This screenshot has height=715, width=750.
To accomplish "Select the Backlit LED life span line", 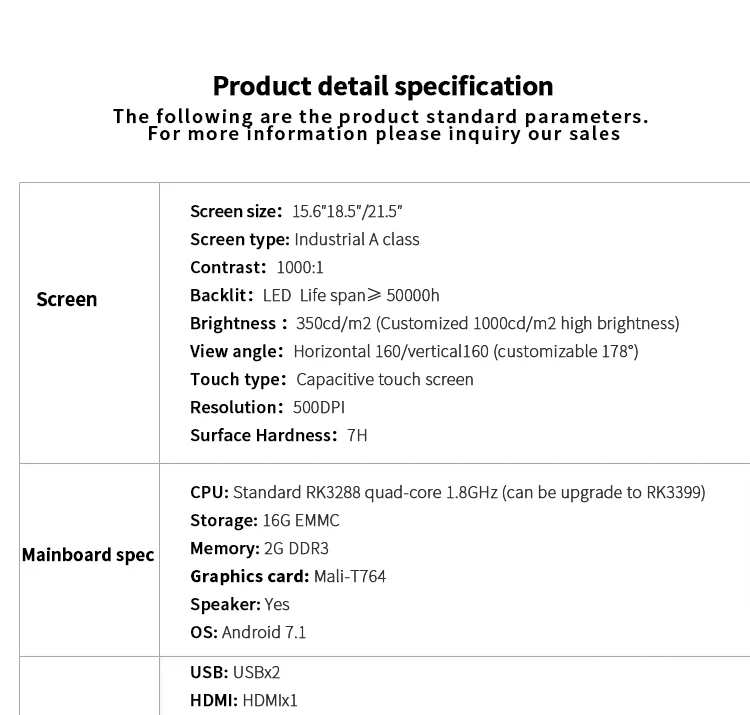I will (x=315, y=295).
